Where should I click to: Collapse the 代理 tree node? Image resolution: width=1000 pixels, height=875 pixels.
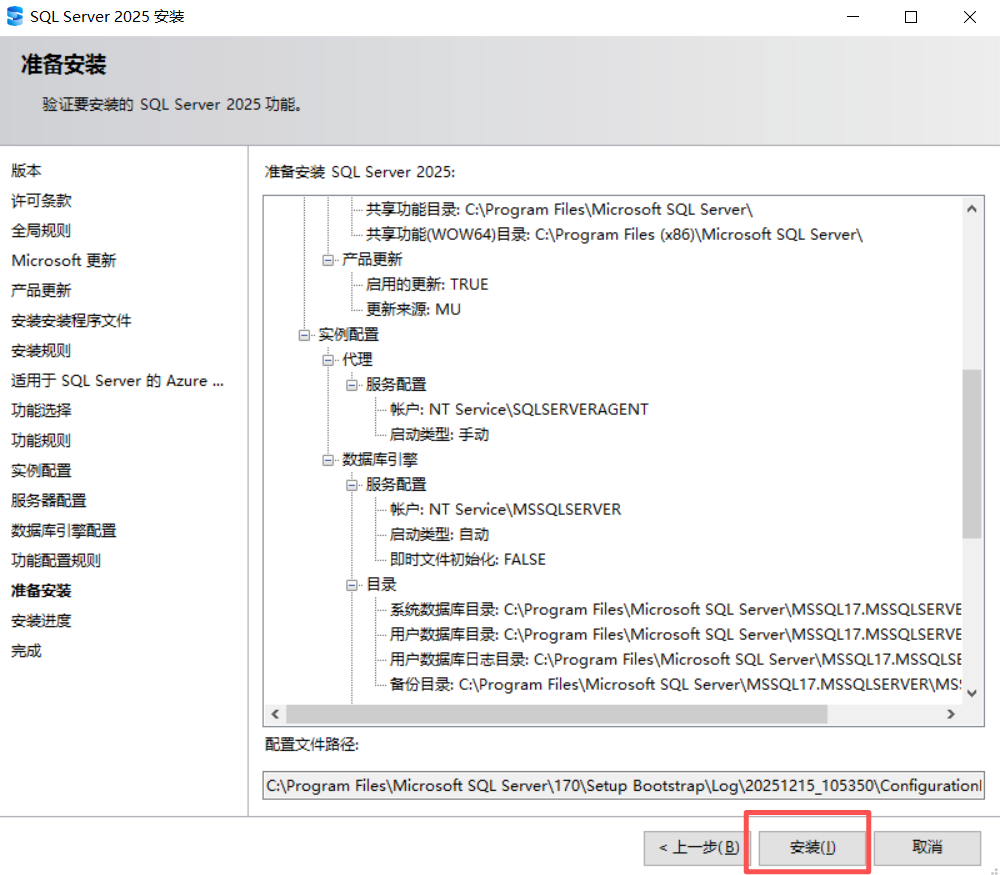[x=328, y=360]
